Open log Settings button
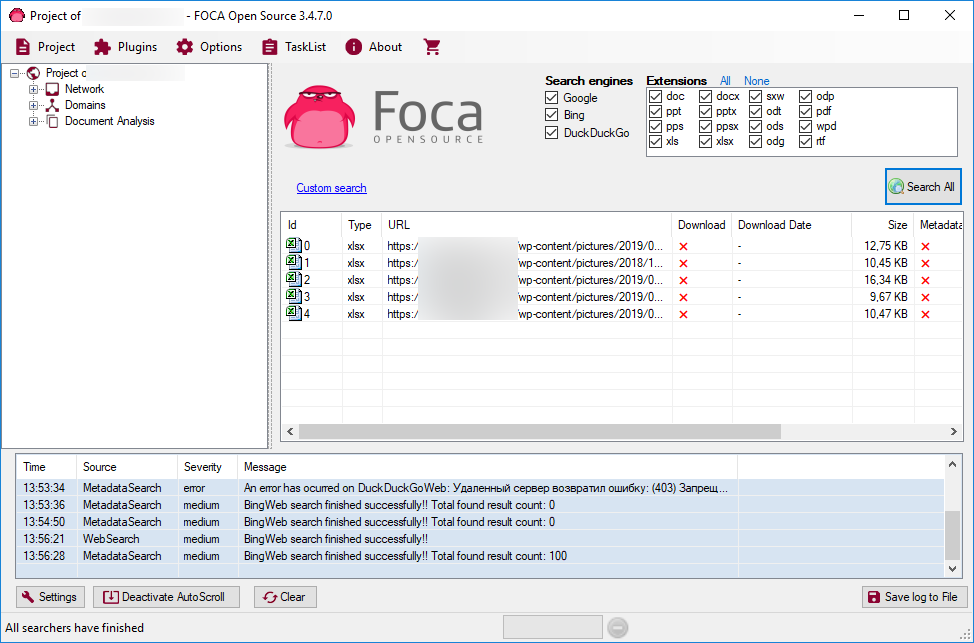The width and height of the screenshot is (974, 643). pyautogui.click(x=50, y=597)
